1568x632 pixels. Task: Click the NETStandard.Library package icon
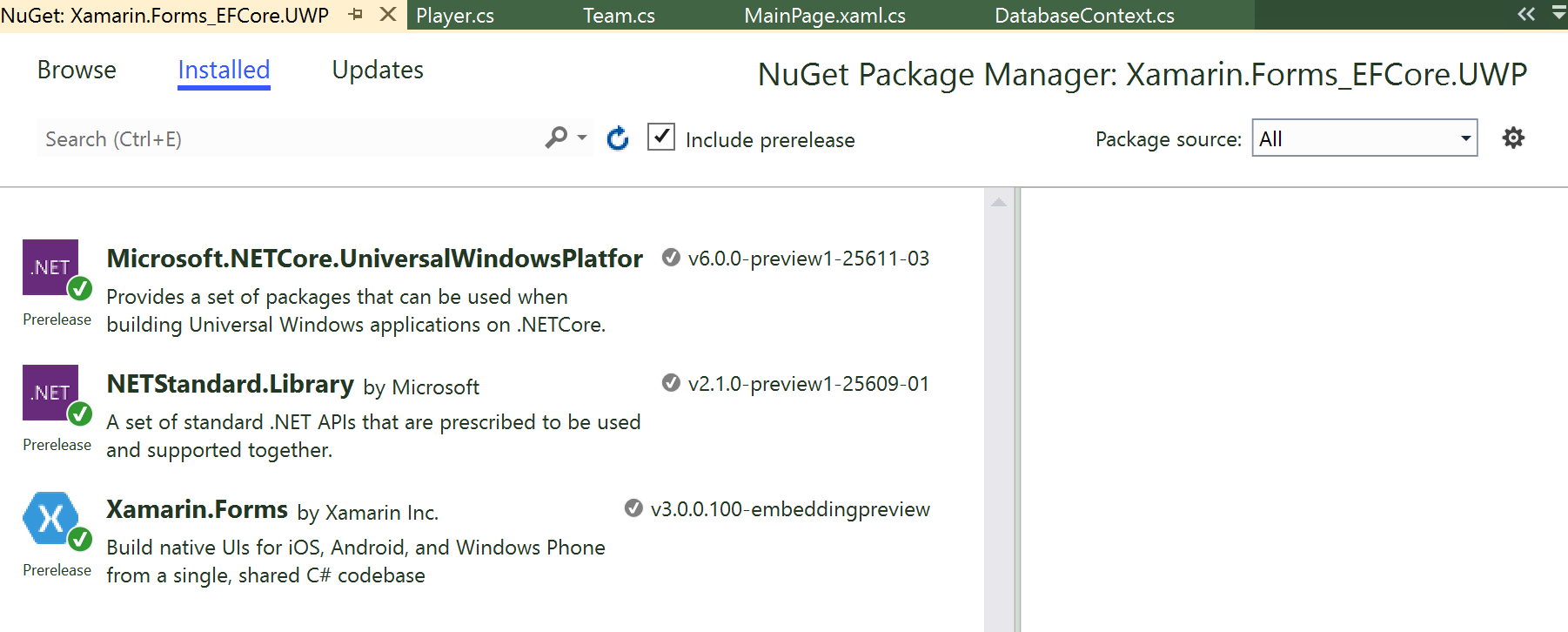coord(50,393)
